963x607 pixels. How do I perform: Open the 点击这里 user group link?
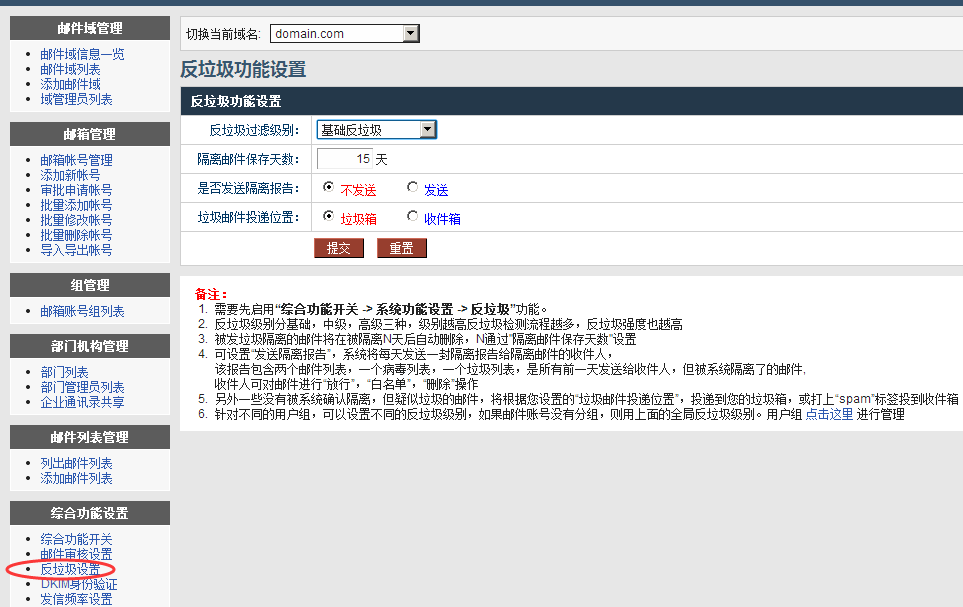[829, 414]
